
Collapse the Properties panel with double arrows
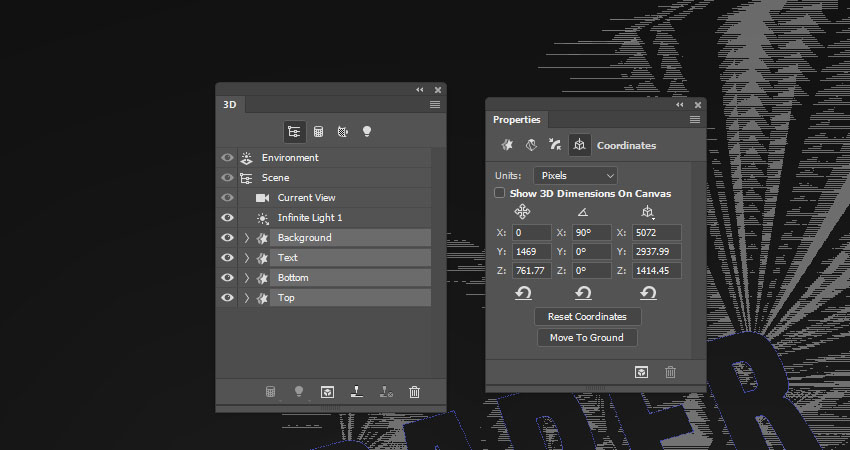pyautogui.click(x=680, y=105)
